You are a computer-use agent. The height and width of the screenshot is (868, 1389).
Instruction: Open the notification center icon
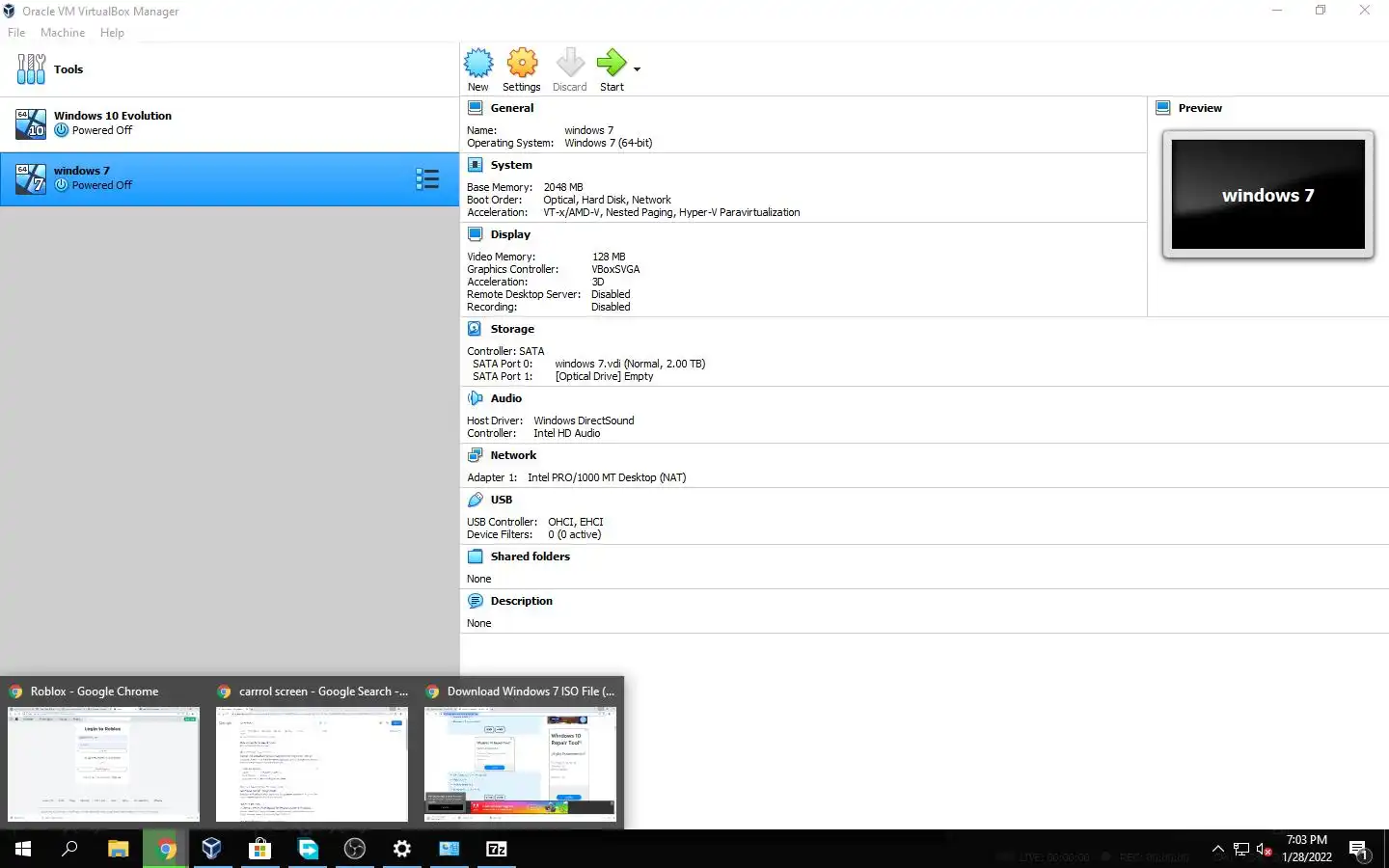coord(1359,850)
